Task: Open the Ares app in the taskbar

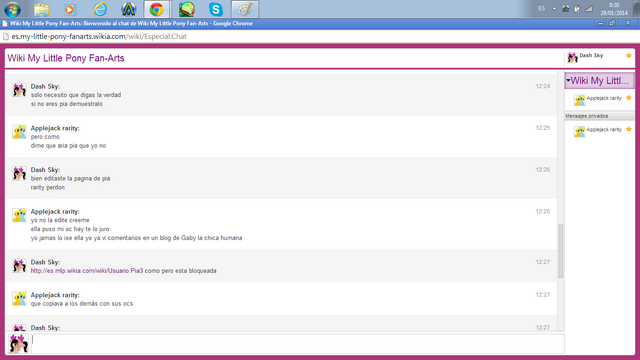Action: [x=129, y=9]
